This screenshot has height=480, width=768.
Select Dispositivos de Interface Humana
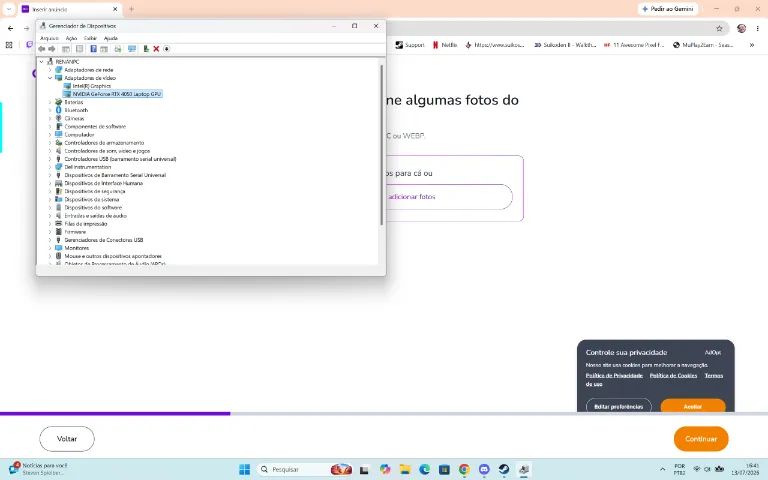(104, 183)
